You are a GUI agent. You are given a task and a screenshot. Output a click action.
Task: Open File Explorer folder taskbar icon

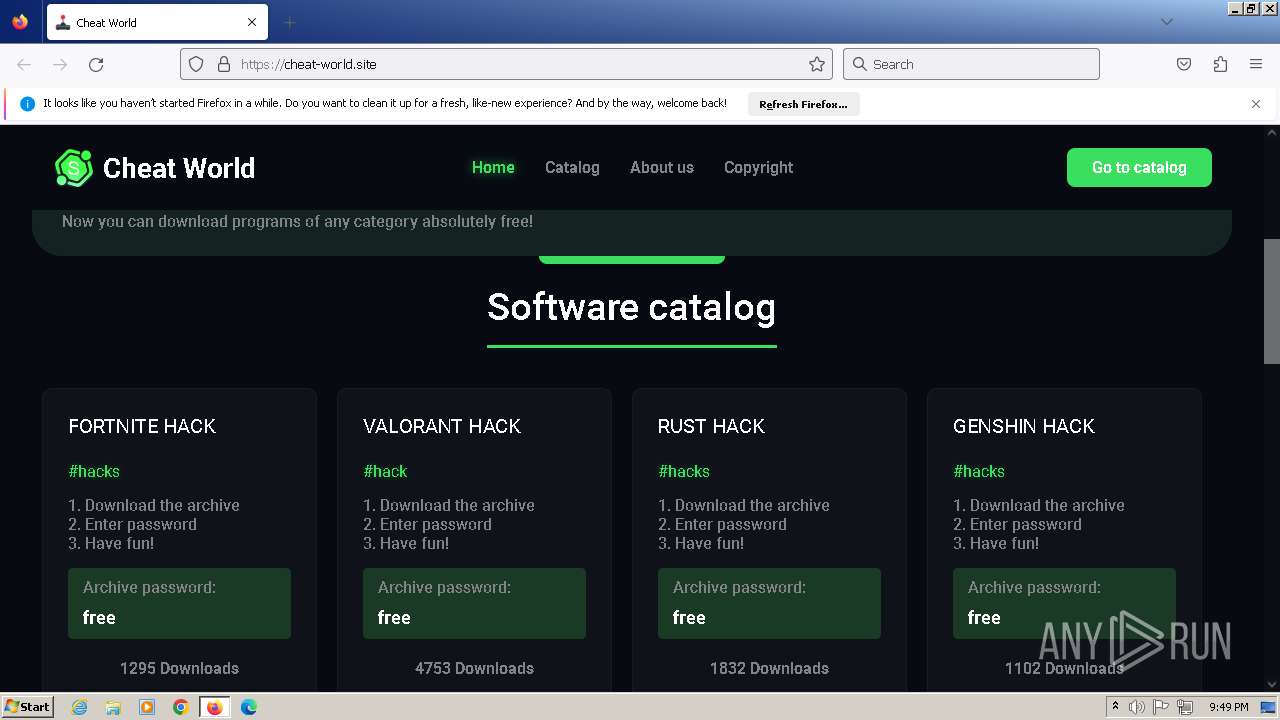coord(113,707)
